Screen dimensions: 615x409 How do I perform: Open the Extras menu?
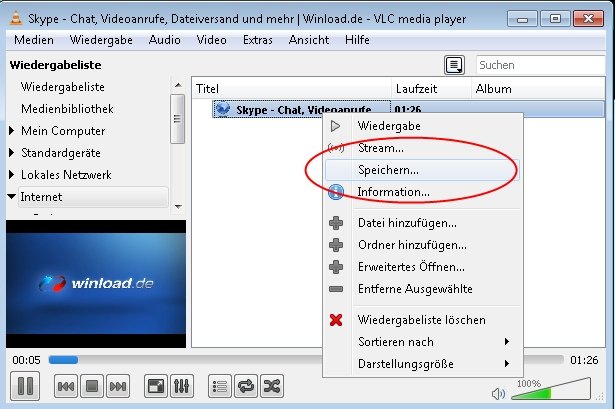(x=258, y=40)
